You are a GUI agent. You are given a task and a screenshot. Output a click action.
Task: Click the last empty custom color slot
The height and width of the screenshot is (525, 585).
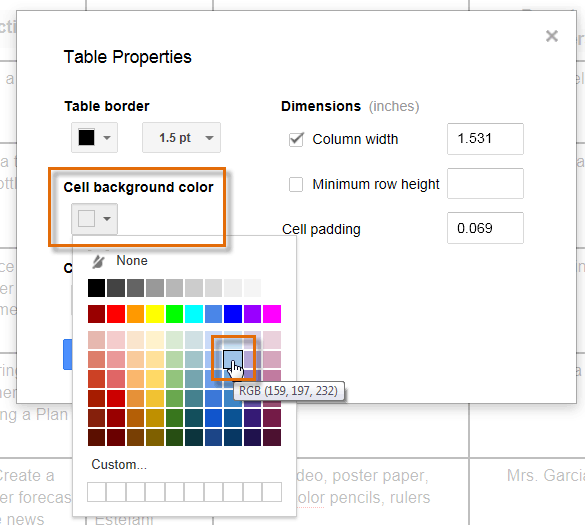[x=272, y=492]
